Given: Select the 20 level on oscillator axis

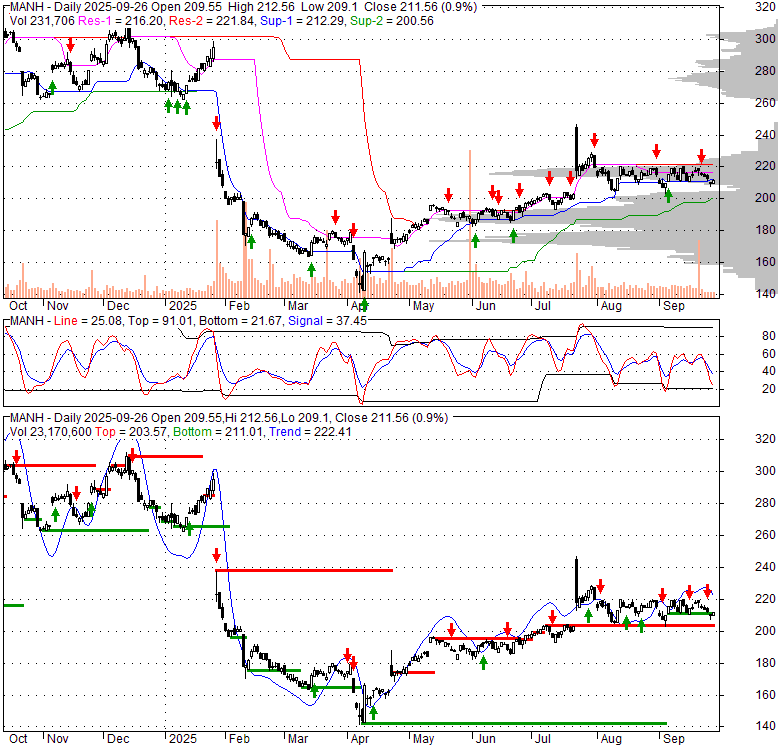Looking at the screenshot, I should click(x=769, y=389).
